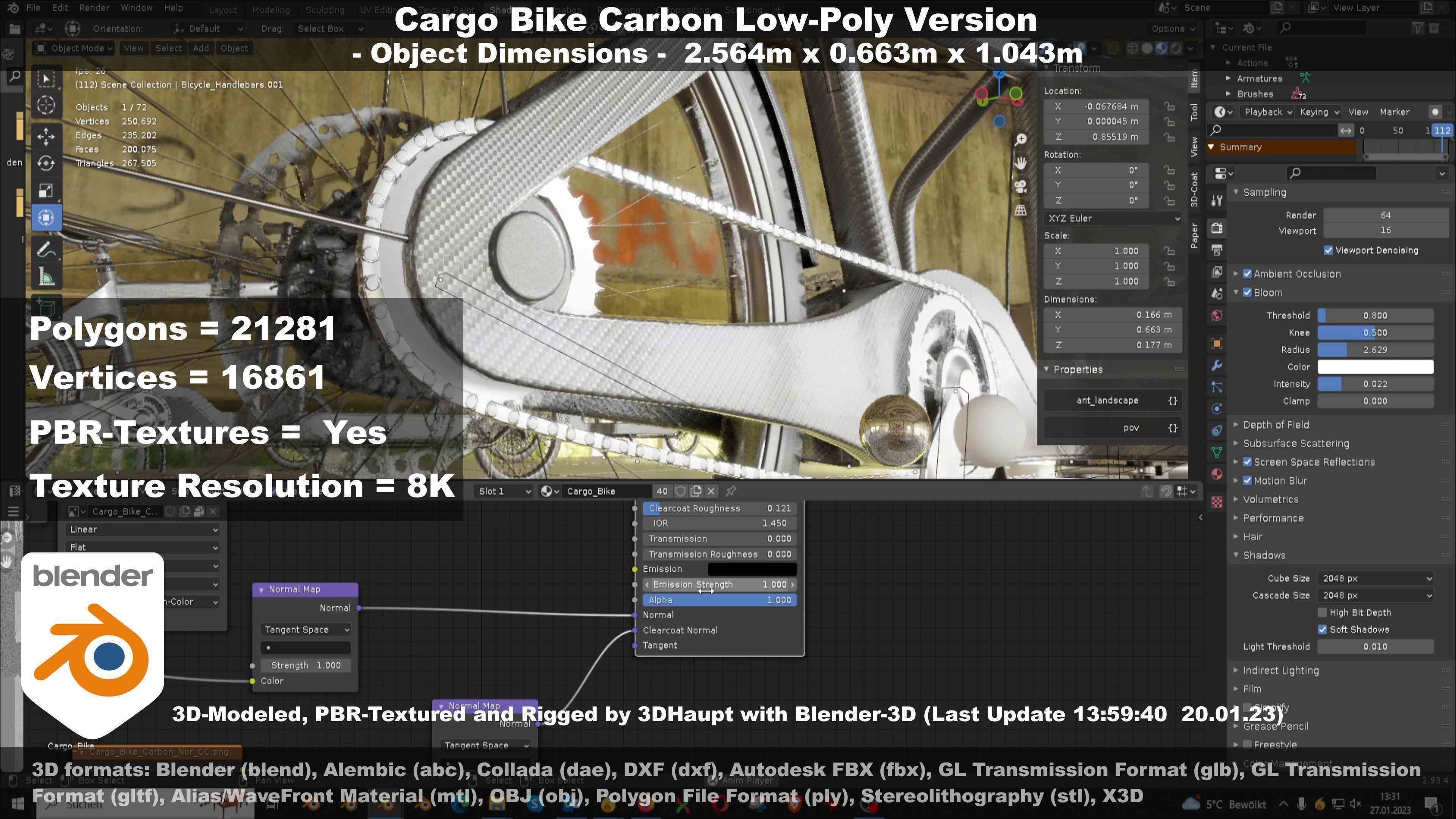The image size is (1456, 819).
Task: Open the Material properties tab
Action: pos(1217,474)
